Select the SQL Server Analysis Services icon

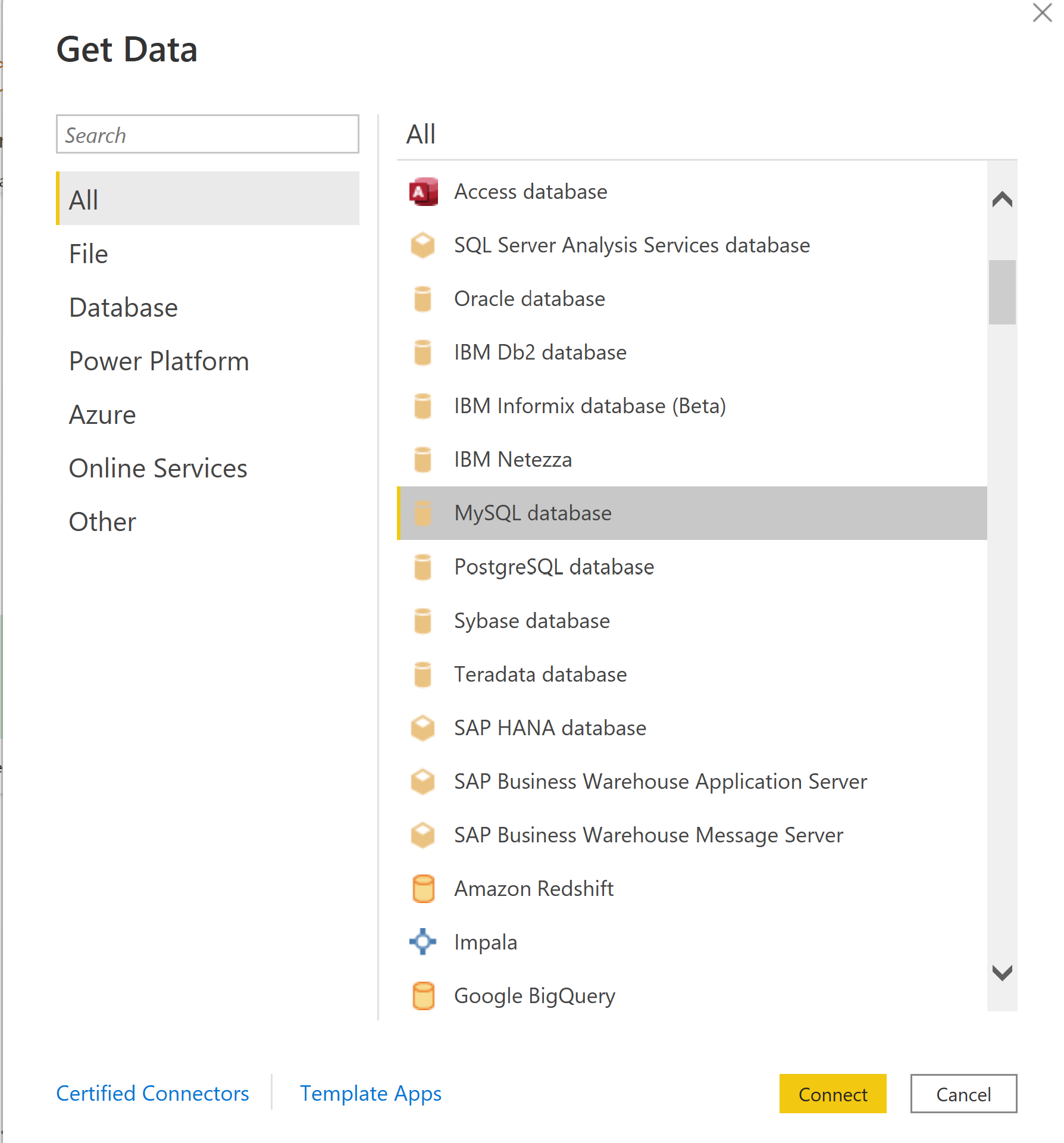(x=423, y=245)
